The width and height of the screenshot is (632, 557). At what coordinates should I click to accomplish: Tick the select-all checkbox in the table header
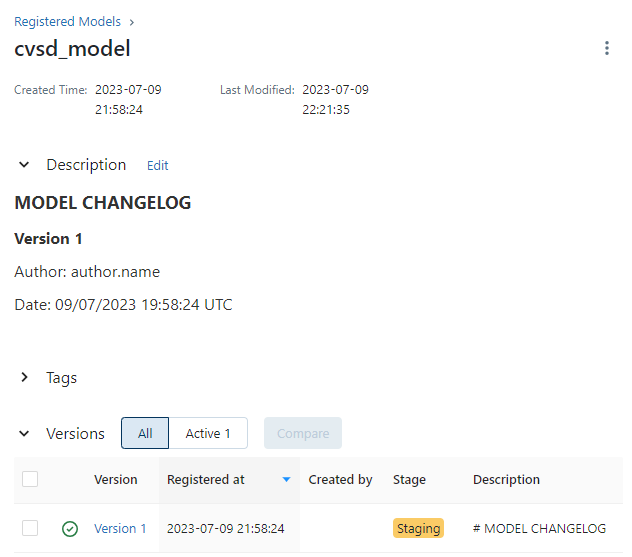click(30, 480)
